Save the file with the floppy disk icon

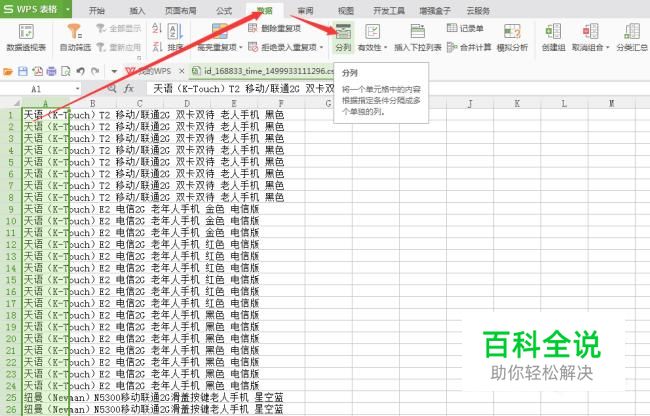pyautogui.click(x=23, y=72)
